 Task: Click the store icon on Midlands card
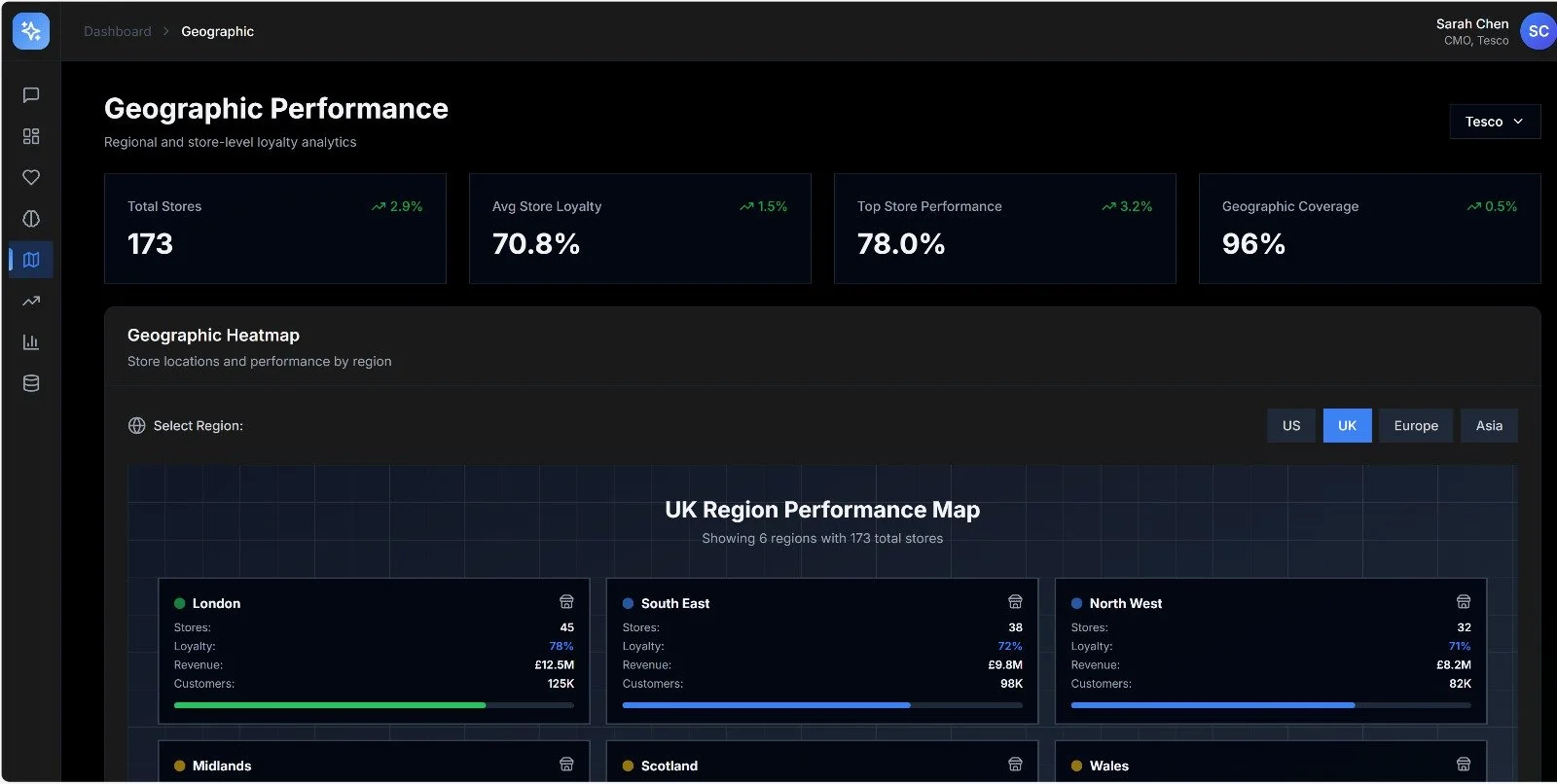click(x=566, y=765)
